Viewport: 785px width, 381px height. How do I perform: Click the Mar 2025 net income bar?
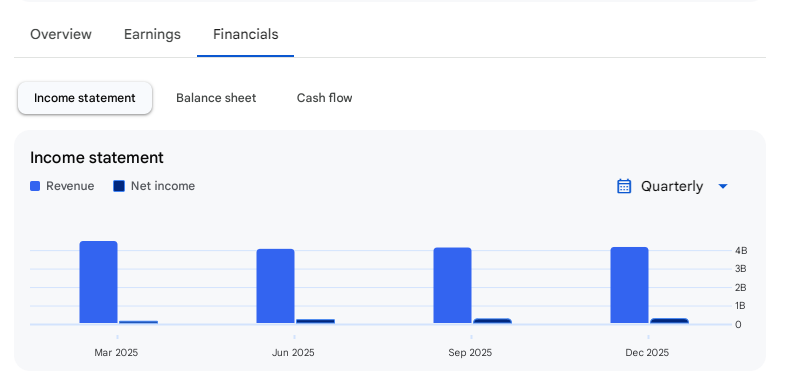tap(139, 322)
